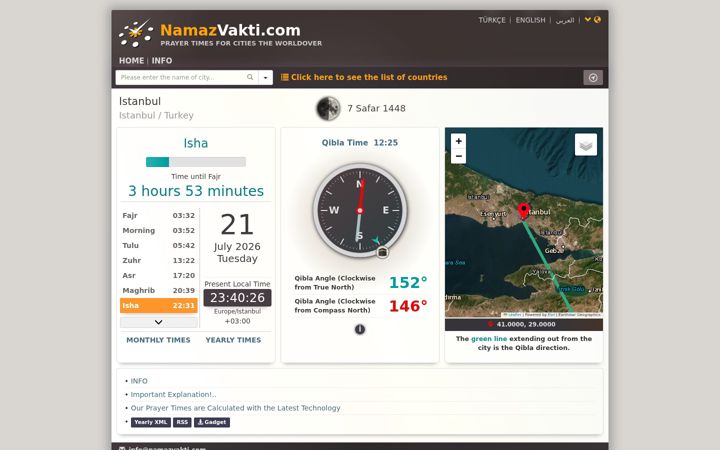720x450 pixels.
Task: Click the globe icon in the language bar
Action: [x=597, y=20]
